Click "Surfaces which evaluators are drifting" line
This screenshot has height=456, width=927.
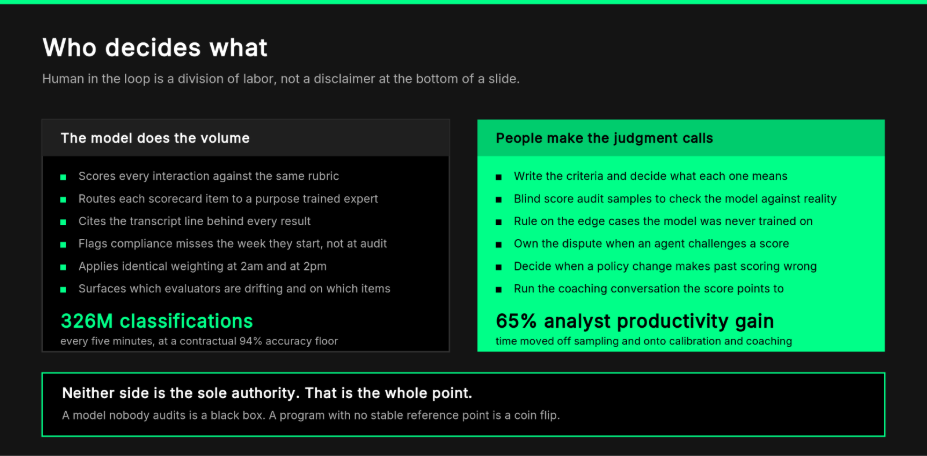pos(234,289)
